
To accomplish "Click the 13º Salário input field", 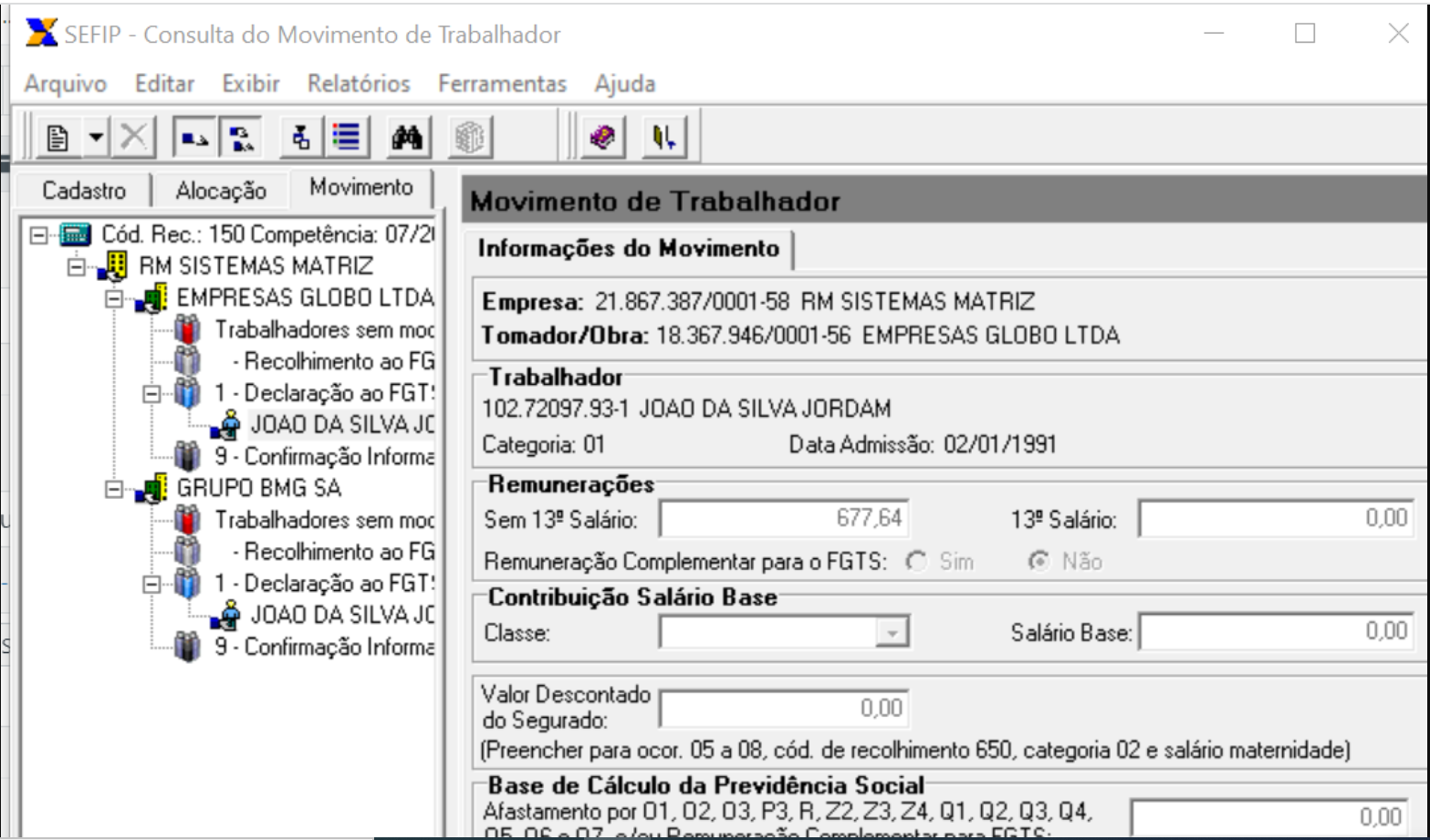I will pyautogui.click(x=1276, y=519).
